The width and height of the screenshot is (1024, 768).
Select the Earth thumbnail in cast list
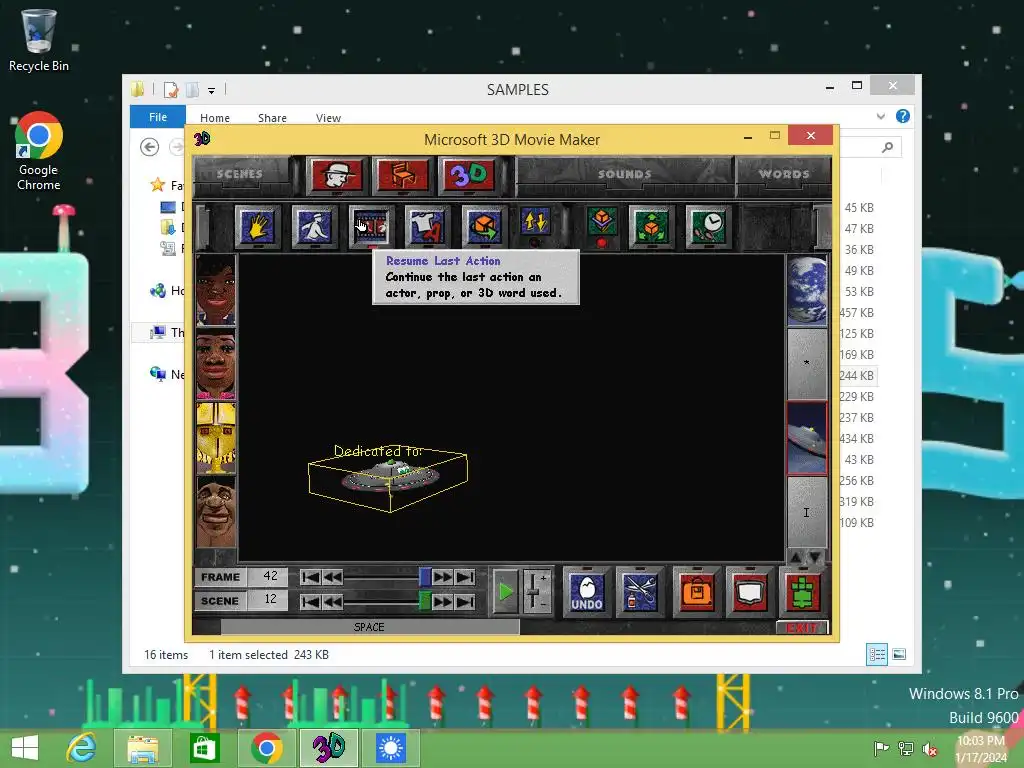coord(807,290)
